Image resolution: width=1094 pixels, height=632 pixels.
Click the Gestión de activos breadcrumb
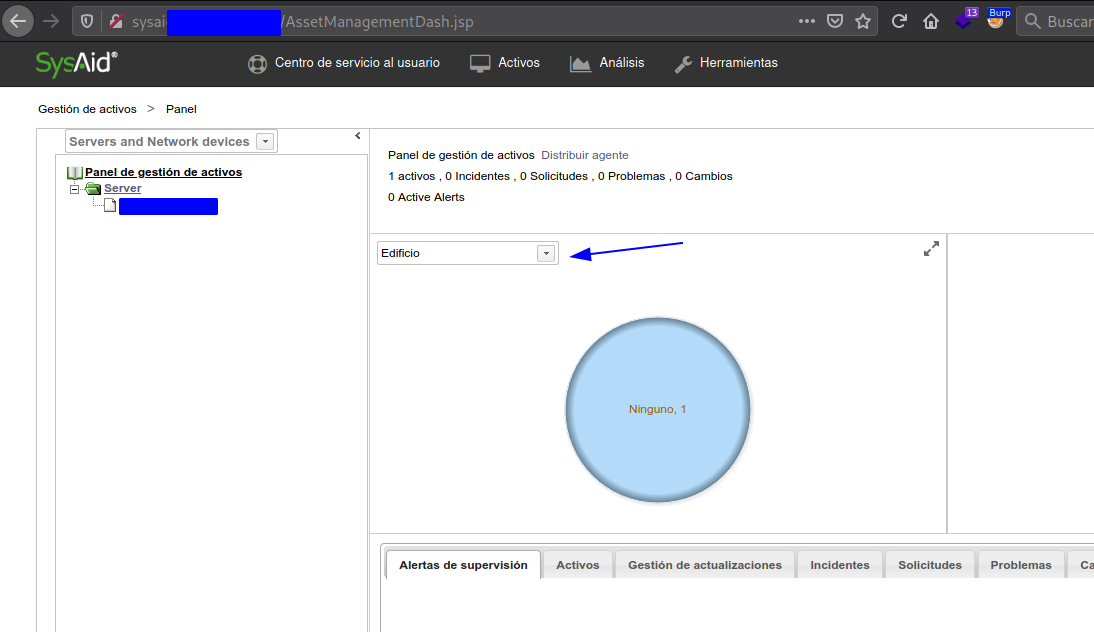[87, 109]
